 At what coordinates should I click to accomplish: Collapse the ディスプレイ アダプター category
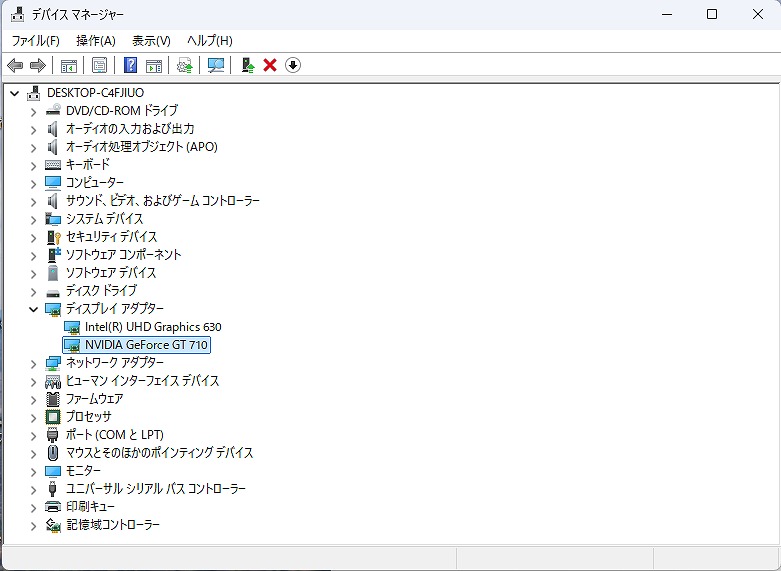pyautogui.click(x=33, y=309)
